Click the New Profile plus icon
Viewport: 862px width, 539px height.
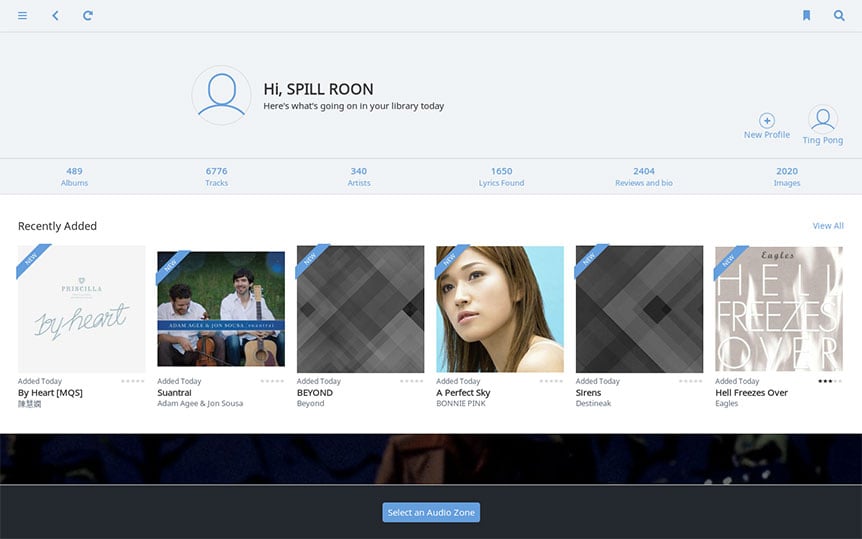click(767, 120)
